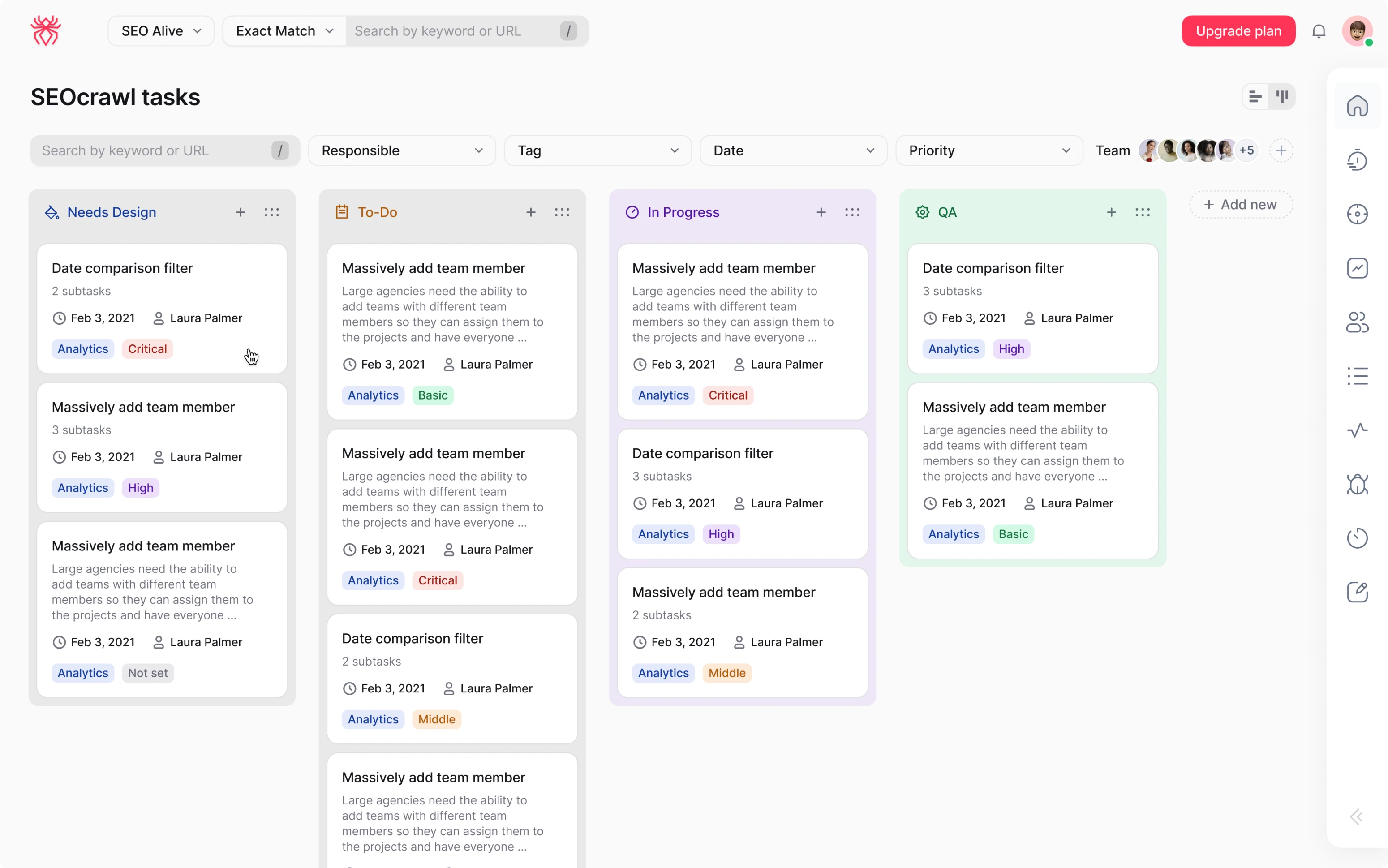Switch to kanban board view layout
Image resolution: width=1388 pixels, height=868 pixels.
click(x=1283, y=96)
